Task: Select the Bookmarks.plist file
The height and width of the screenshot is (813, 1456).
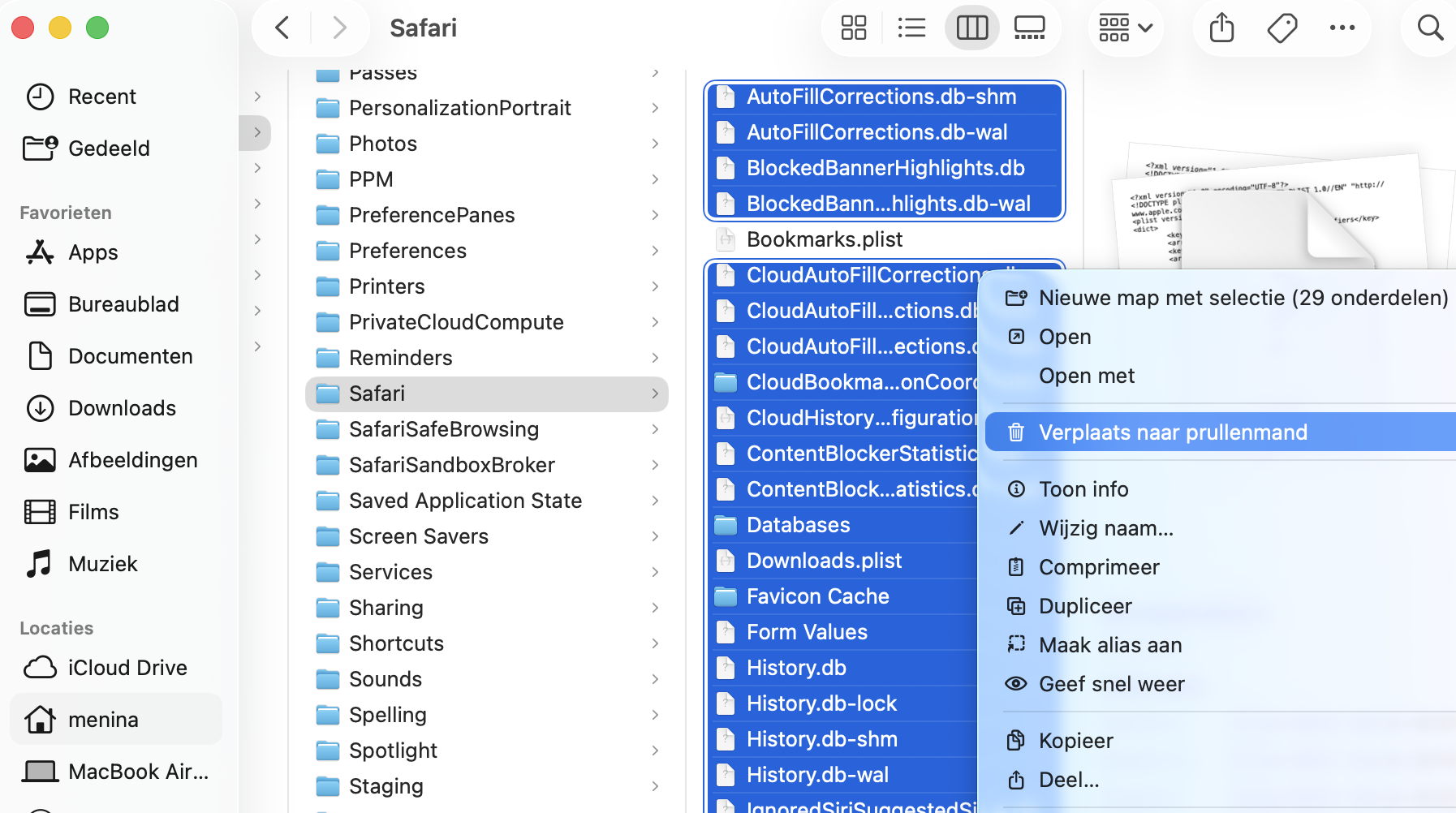Action: click(x=824, y=239)
